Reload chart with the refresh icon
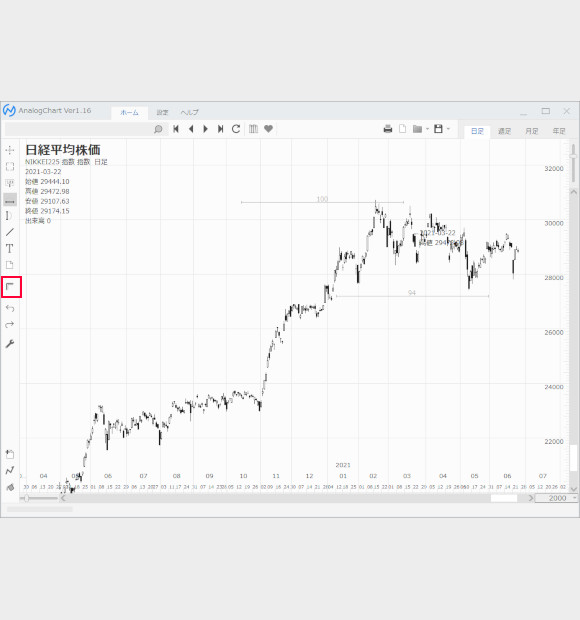Image resolution: width=580 pixels, height=620 pixels. pos(236,129)
